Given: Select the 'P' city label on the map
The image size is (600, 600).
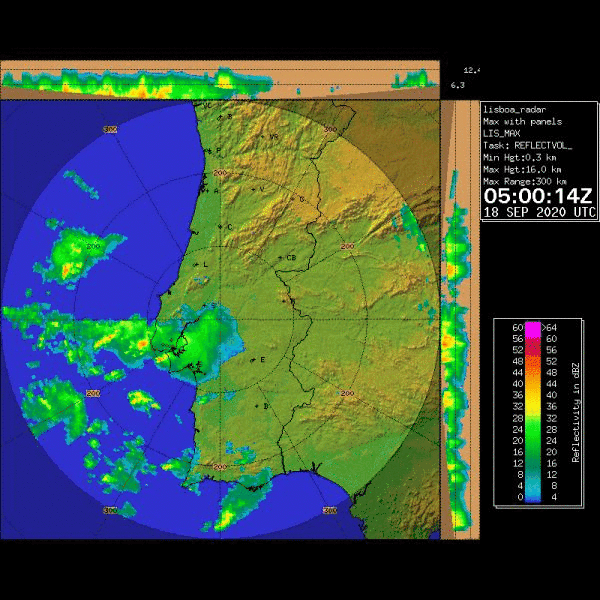Looking at the screenshot, I should (x=218, y=150).
